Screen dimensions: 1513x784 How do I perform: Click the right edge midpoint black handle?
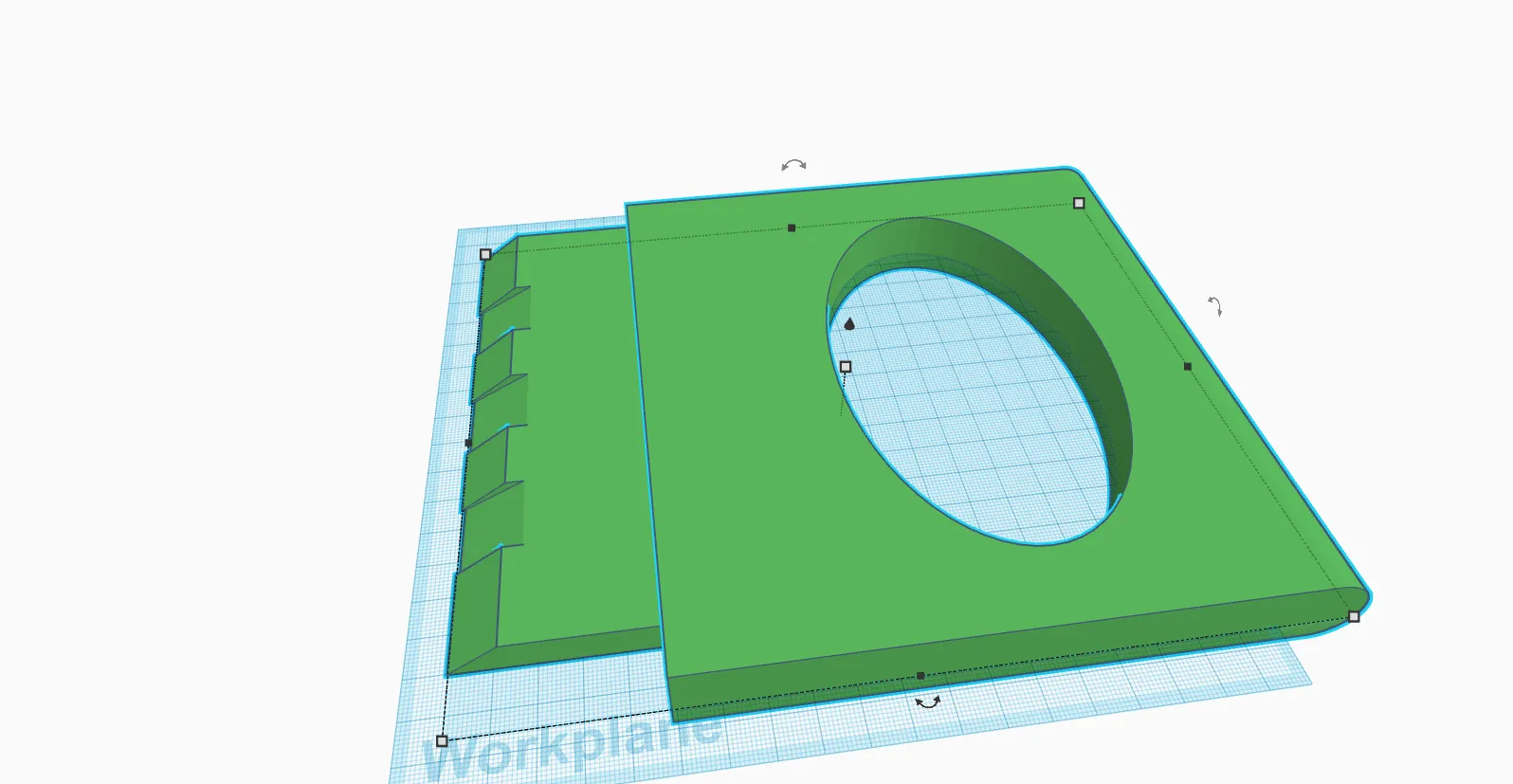point(1188,366)
